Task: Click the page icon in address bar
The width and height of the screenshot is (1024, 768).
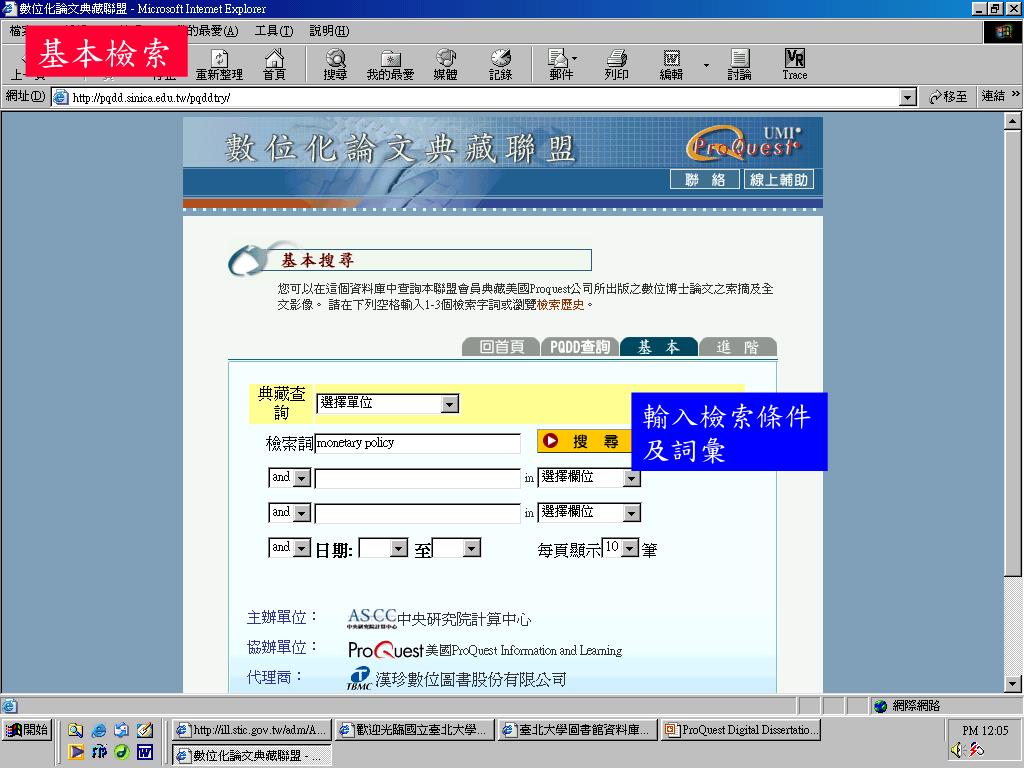Action: (60, 97)
